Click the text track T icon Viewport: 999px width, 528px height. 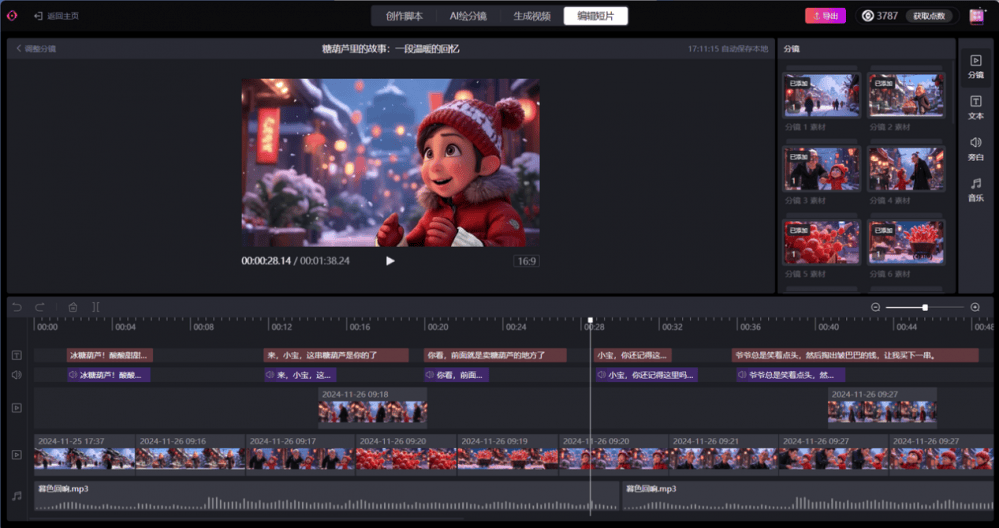coord(17,355)
